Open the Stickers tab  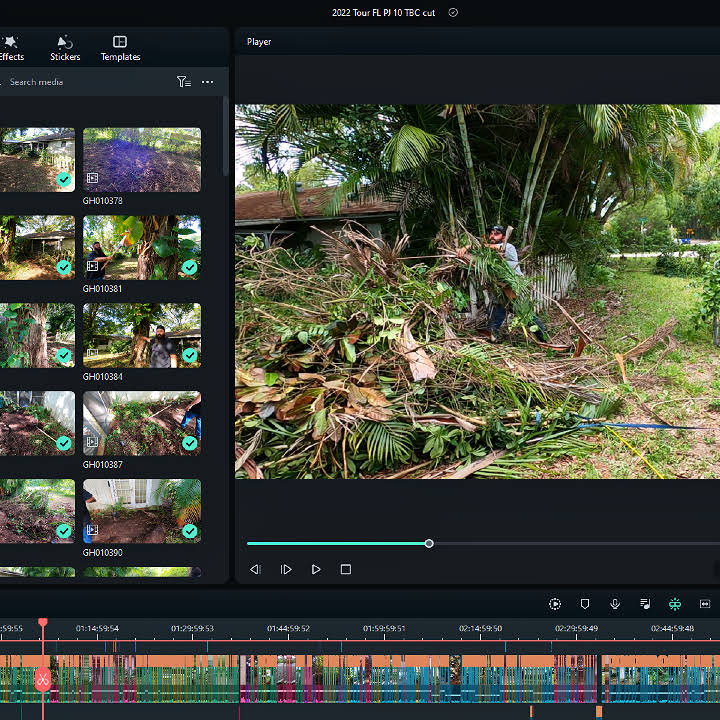pos(65,47)
